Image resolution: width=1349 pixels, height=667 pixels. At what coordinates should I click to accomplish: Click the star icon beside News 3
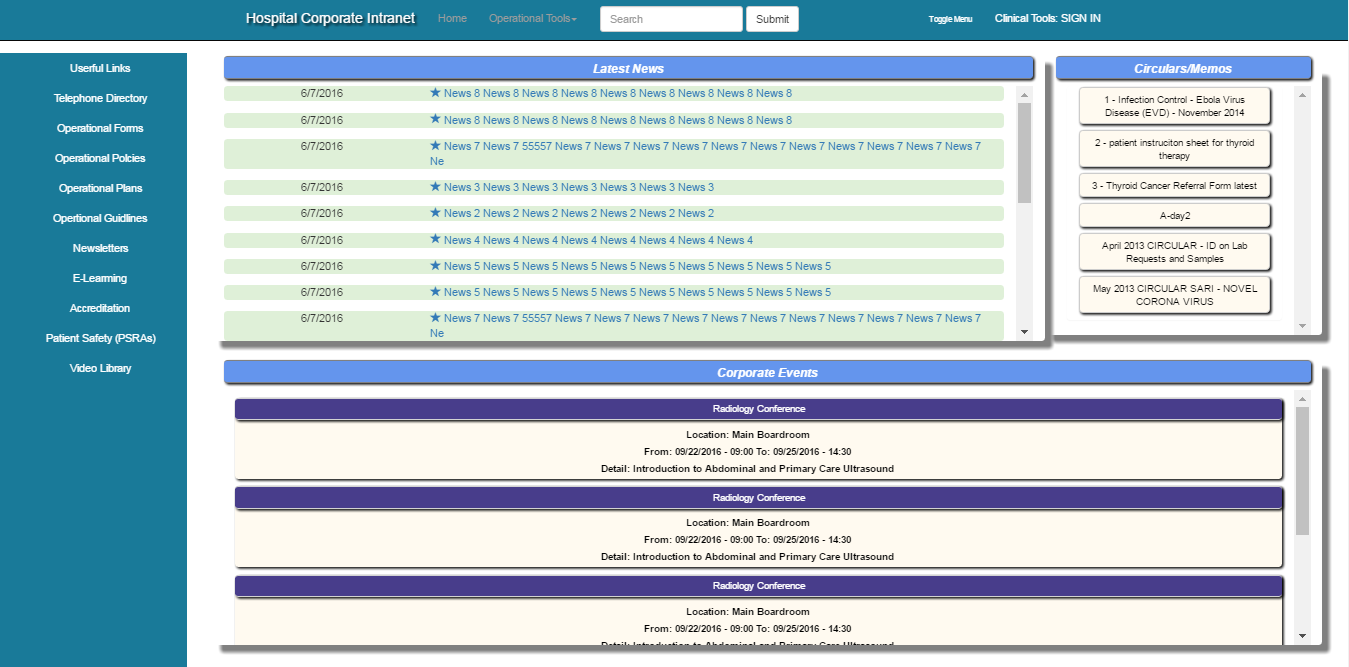(x=435, y=187)
